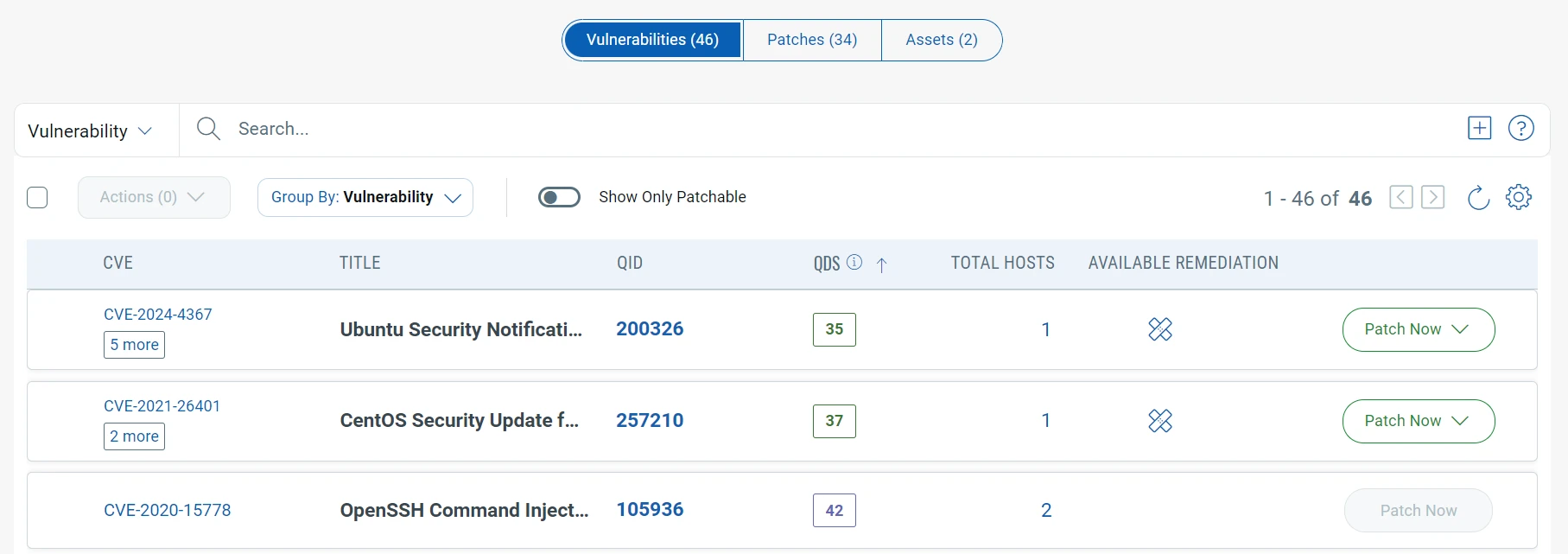The width and height of the screenshot is (1568, 554).
Task: Click the CVE column header
Action: click(118, 263)
